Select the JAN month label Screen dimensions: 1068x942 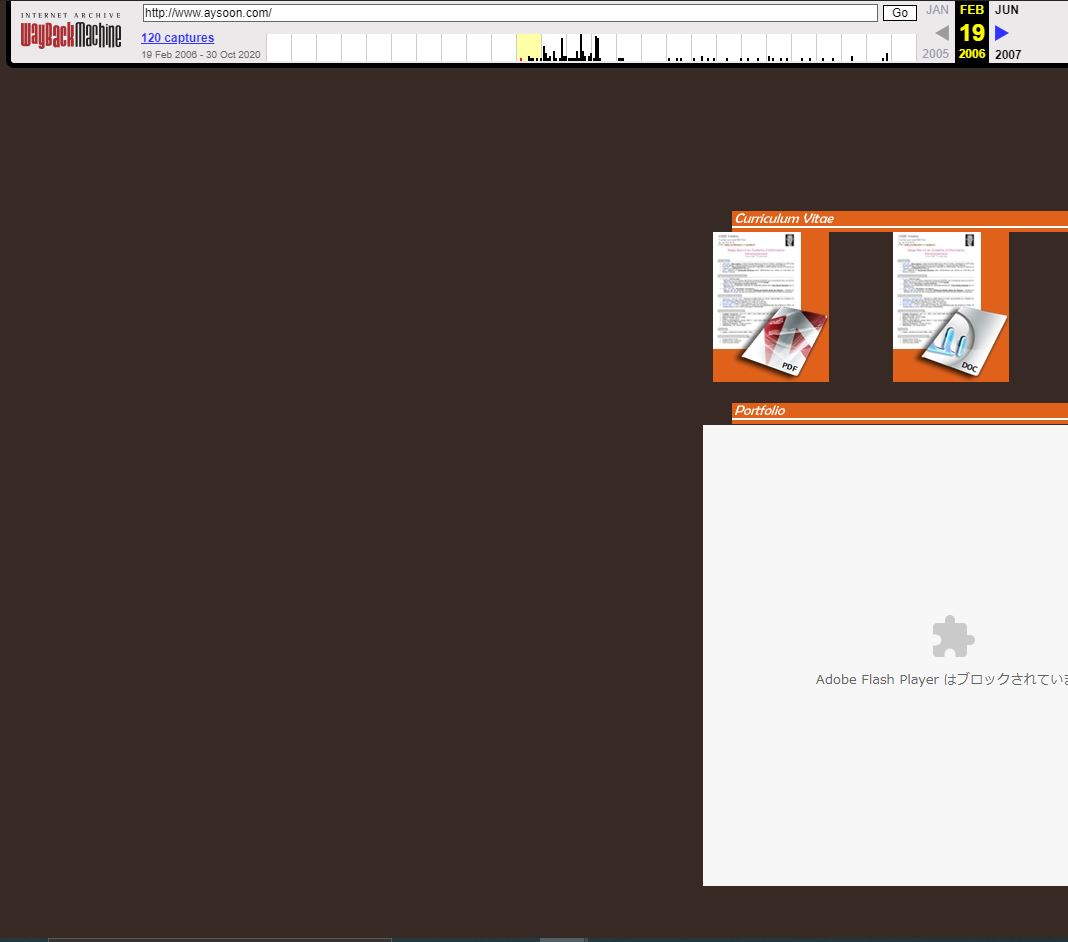pos(937,10)
